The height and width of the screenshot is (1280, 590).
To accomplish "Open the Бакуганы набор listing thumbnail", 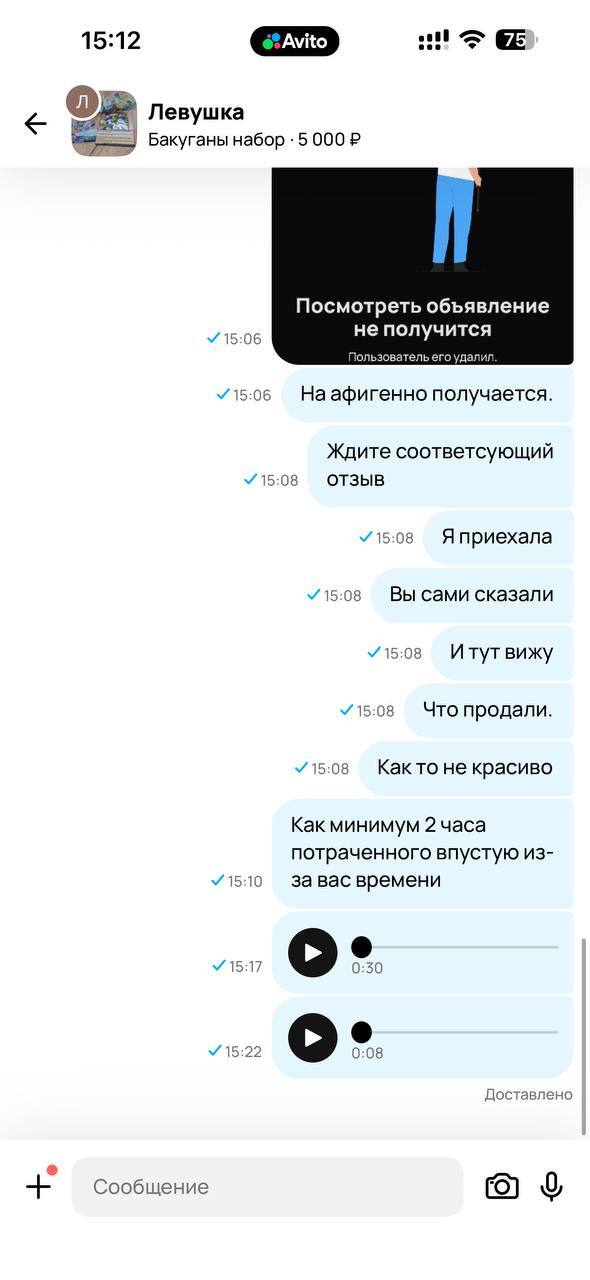I will point(104,124).
